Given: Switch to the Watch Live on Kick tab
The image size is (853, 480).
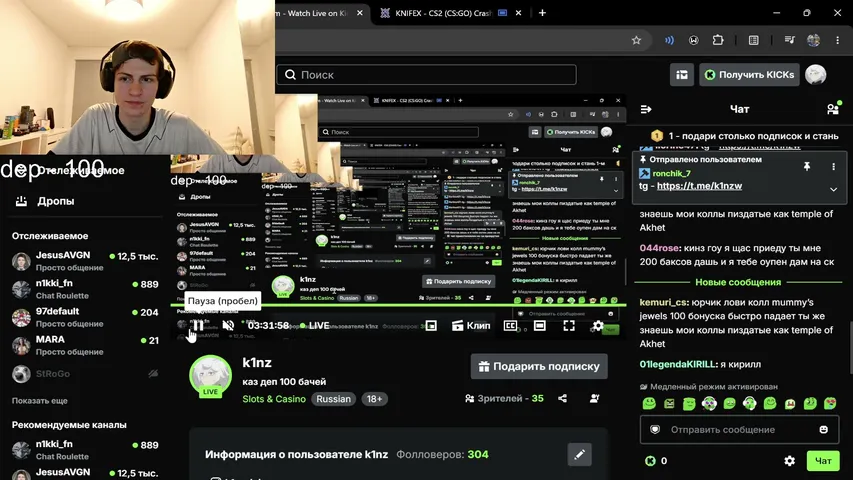Looking at the screenshot, I should pyautogui.click(x=320, y=13).
